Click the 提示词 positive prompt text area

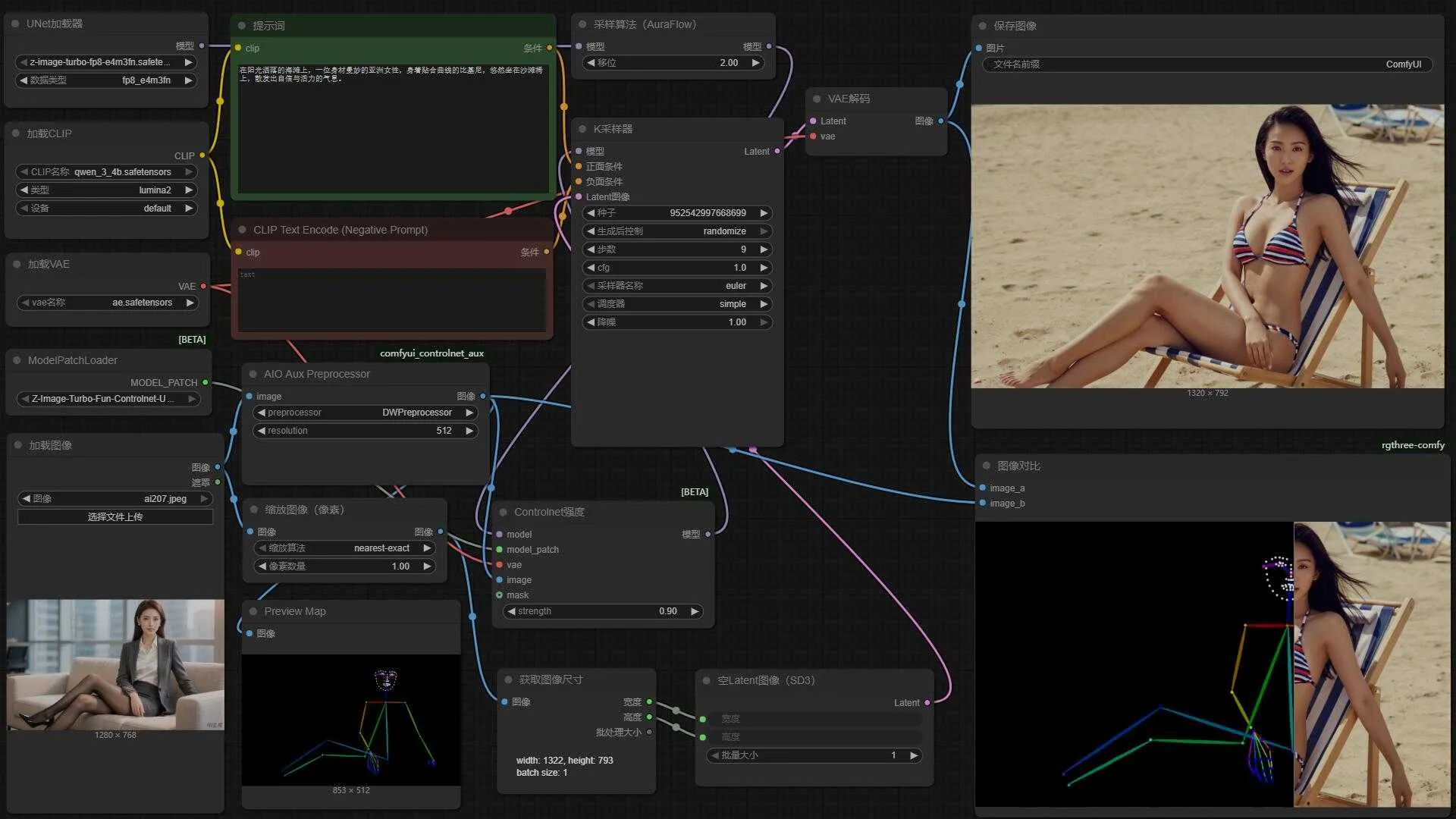click(x=393, y=129)
